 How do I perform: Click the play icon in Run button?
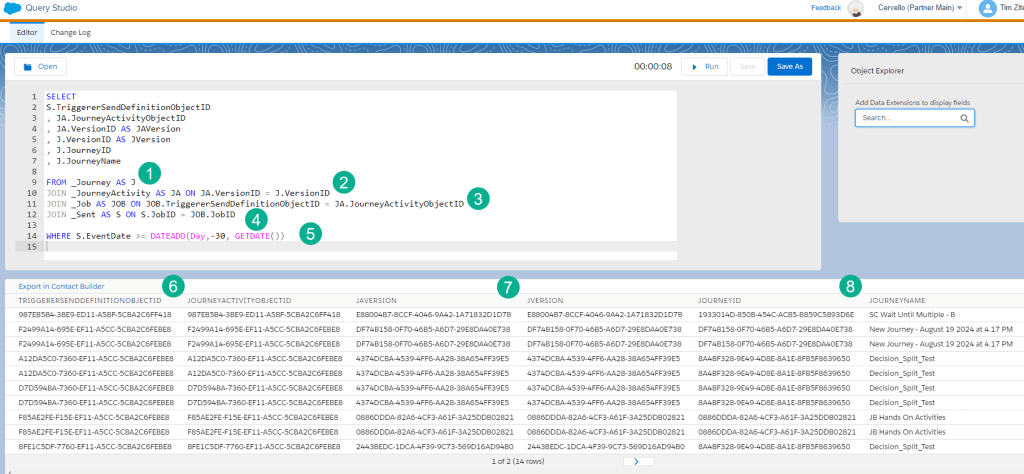pos(695,67)
